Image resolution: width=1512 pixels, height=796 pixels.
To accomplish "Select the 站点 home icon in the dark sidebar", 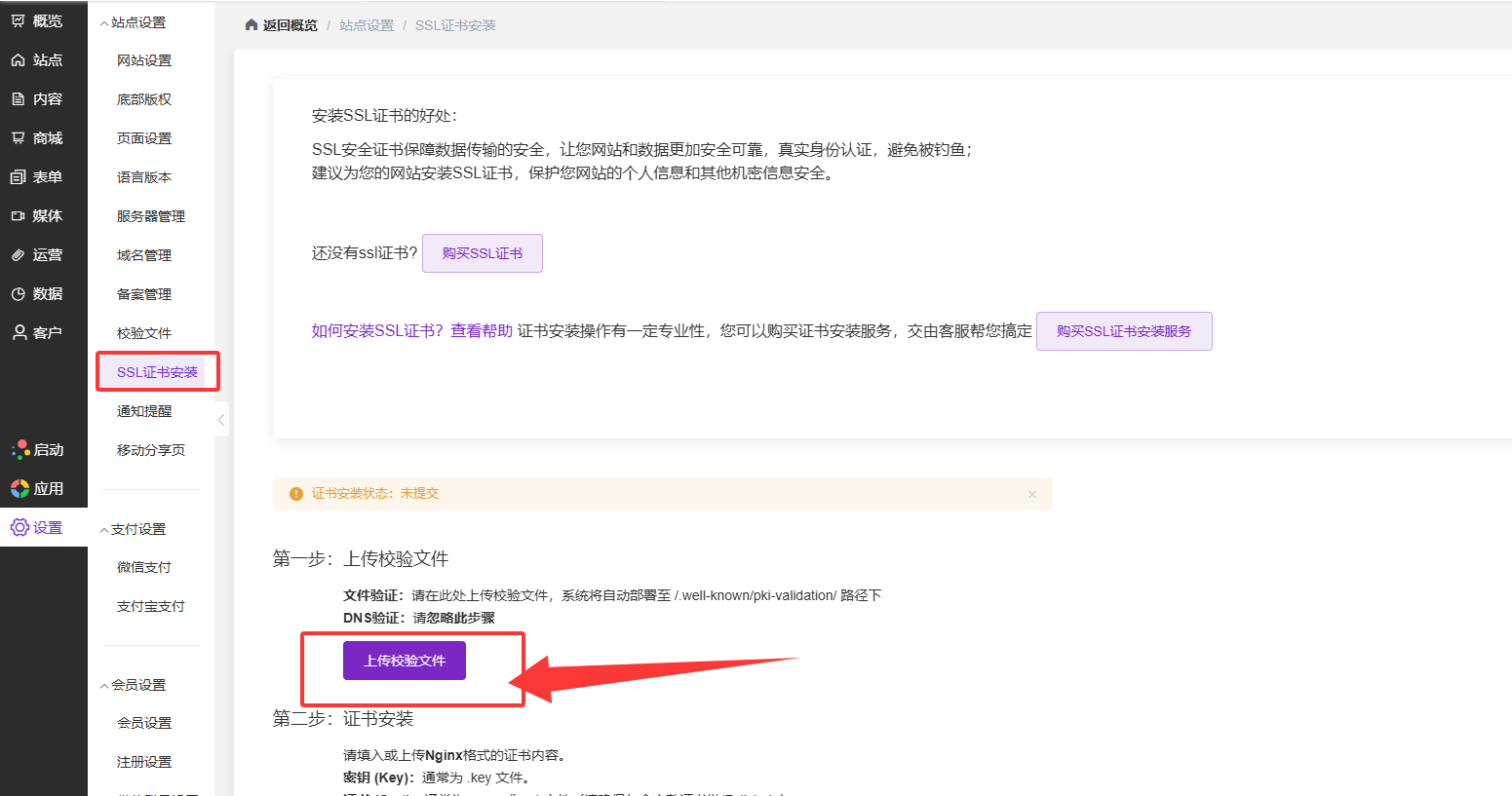I will [x=18, y=60].
